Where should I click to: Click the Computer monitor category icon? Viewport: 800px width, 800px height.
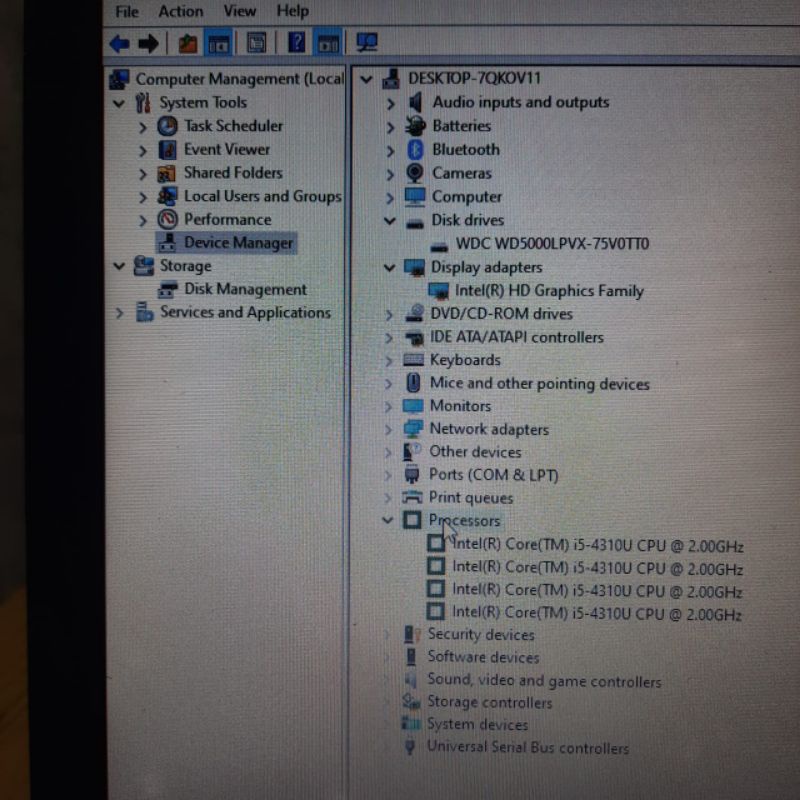coord(415,197)
